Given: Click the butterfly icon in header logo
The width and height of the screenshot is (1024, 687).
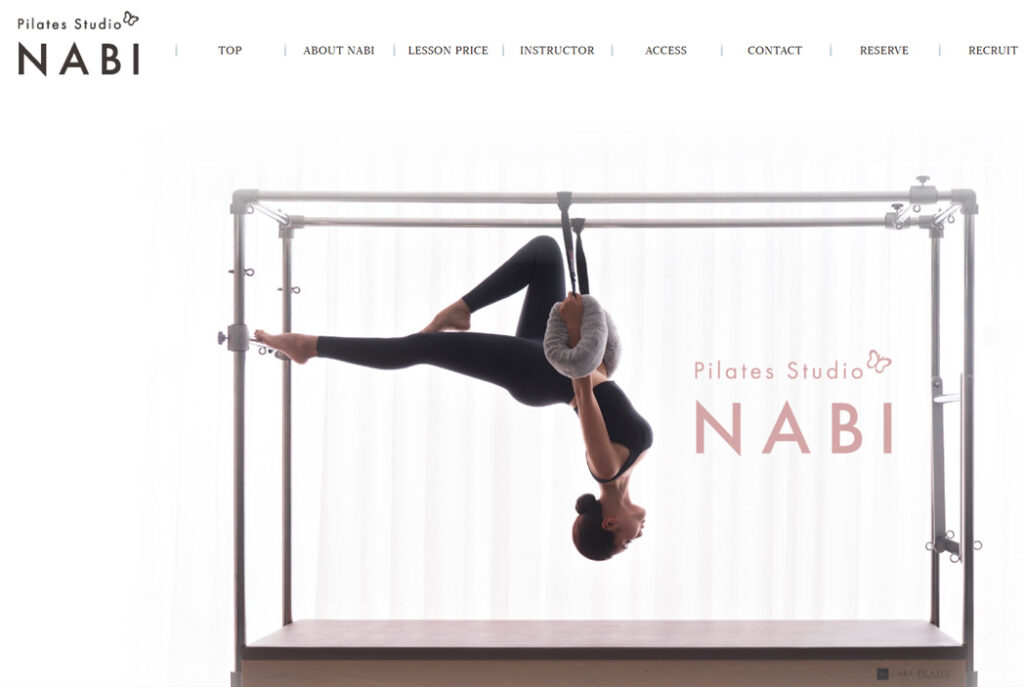Looking at the screenshot, I should tap(131, 18).
